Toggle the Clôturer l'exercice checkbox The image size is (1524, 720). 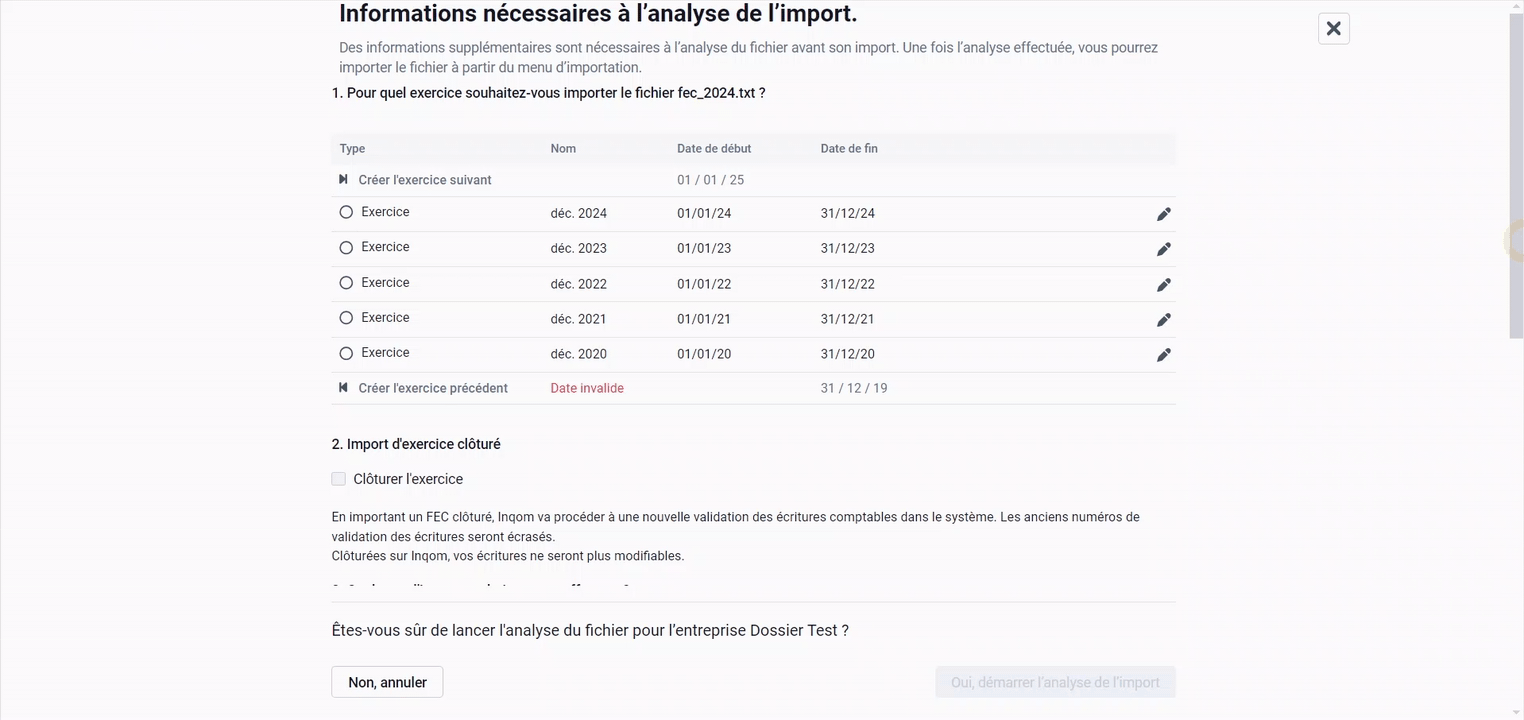pos(339,479)
